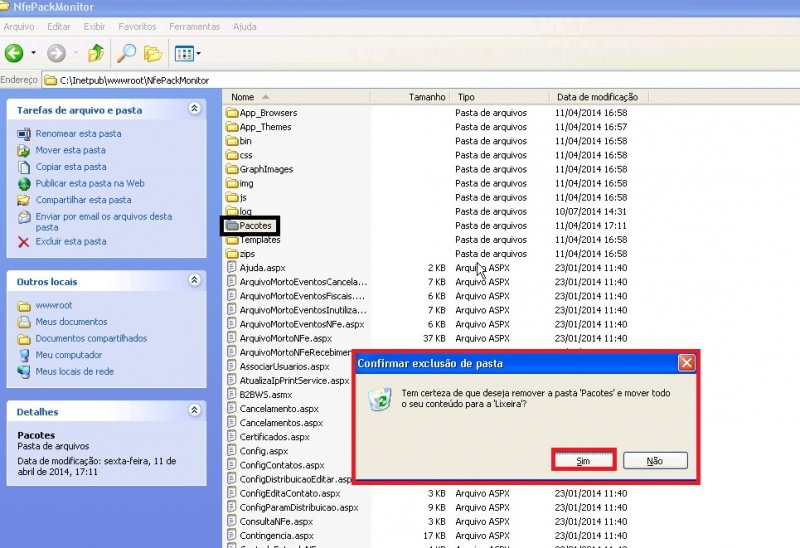Collapse the Outros locais panel
The image size is (800, 548).
195,281
